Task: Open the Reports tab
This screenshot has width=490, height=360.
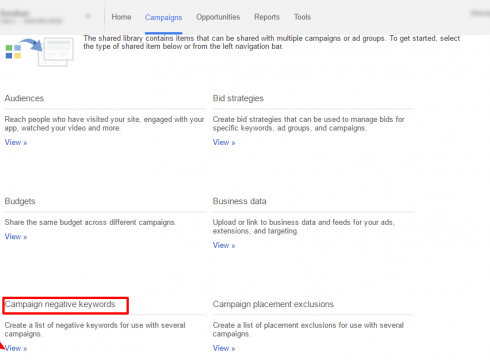Action: click(x=267, y=17)
